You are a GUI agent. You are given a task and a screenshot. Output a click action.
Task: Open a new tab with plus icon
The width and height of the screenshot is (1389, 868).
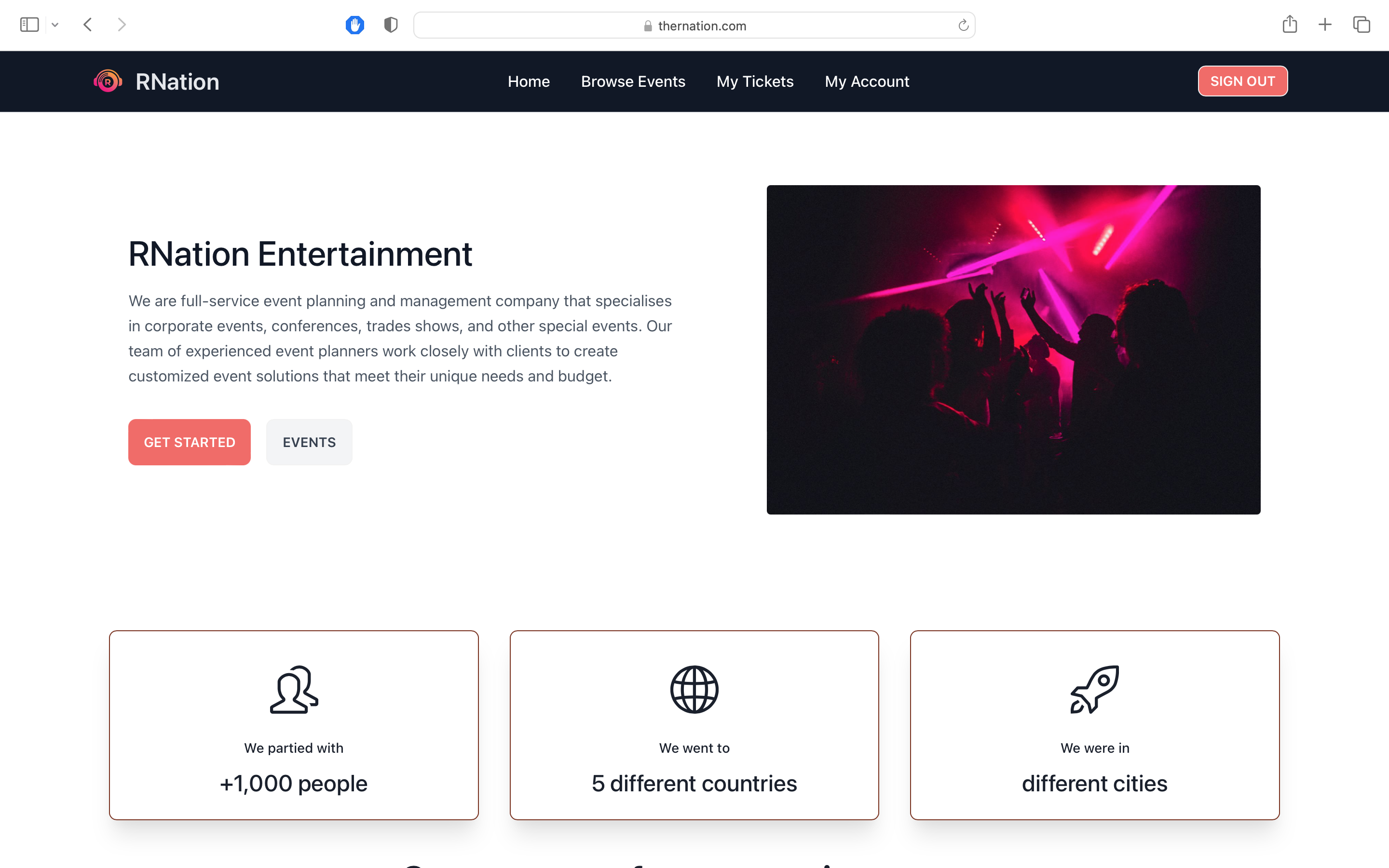[x=1325, y=25]
